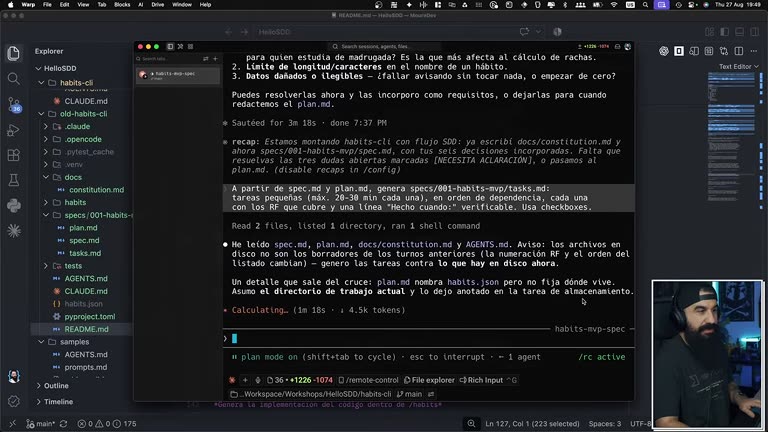Image resolution: width=768 pixels, height=432 pixels.
Task: Click the compare changes icon in editor toolbar
Action: 724,51
